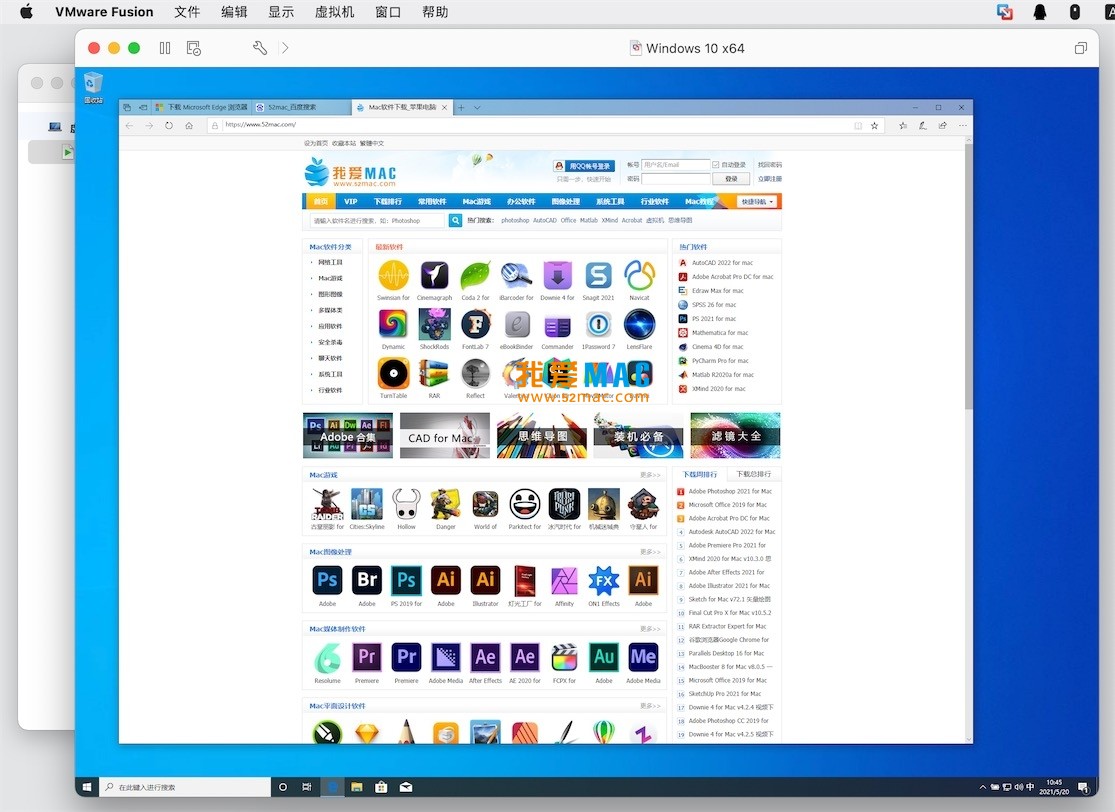Click the photoshop hot search link

tap(515, 220)
